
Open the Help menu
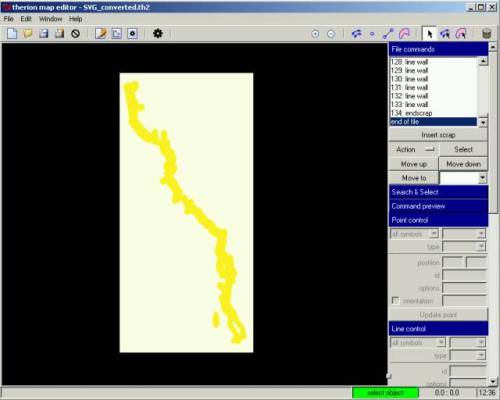pyautogui.click(x=76, y=19)
